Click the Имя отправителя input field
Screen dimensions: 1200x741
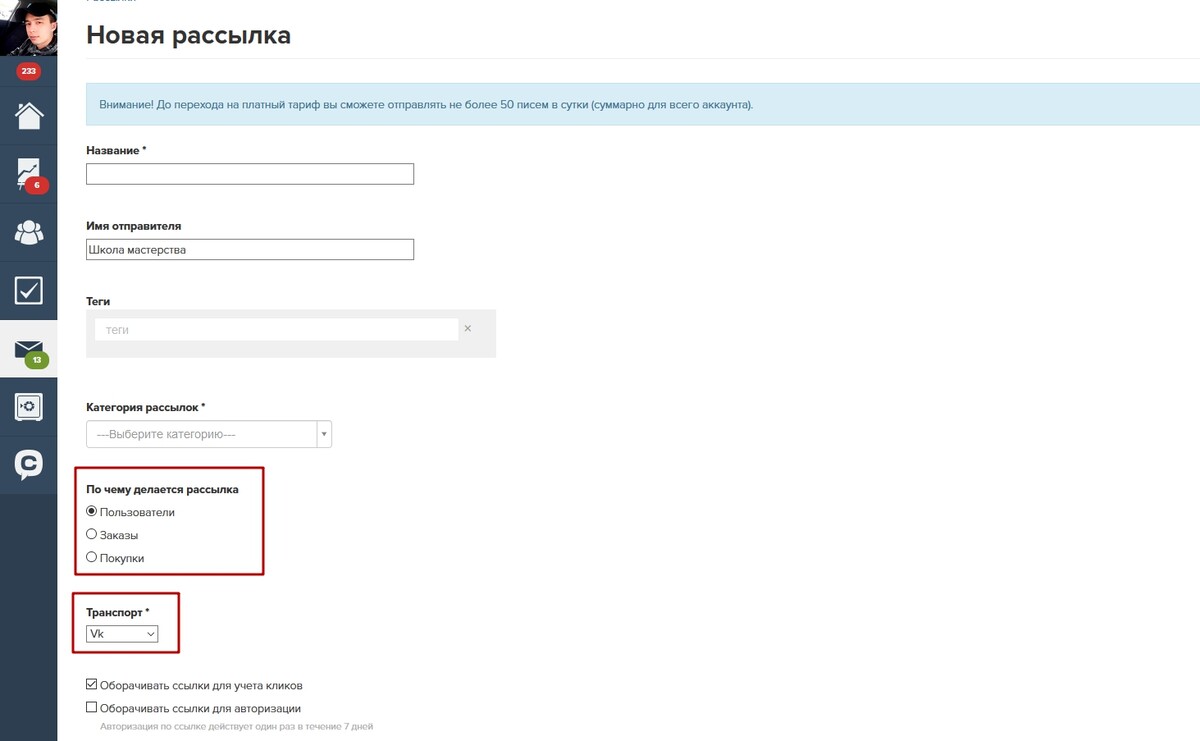[x=250, y=249]
